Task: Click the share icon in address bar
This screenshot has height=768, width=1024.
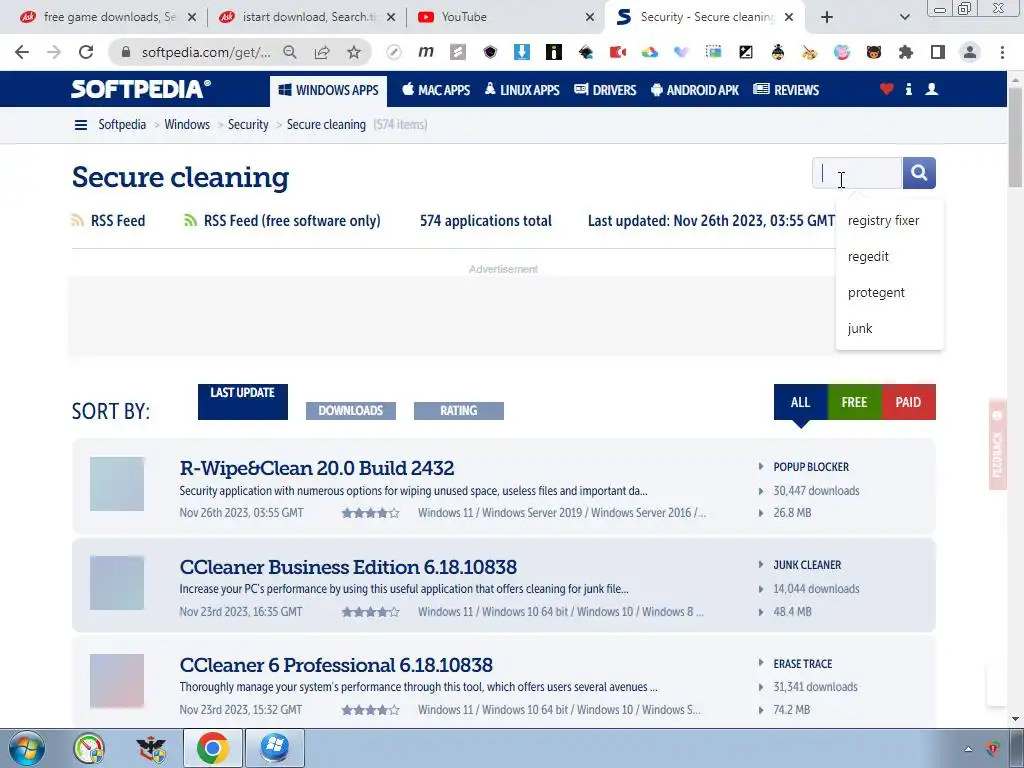Action: pyautogui.click(x=322, y=52)
